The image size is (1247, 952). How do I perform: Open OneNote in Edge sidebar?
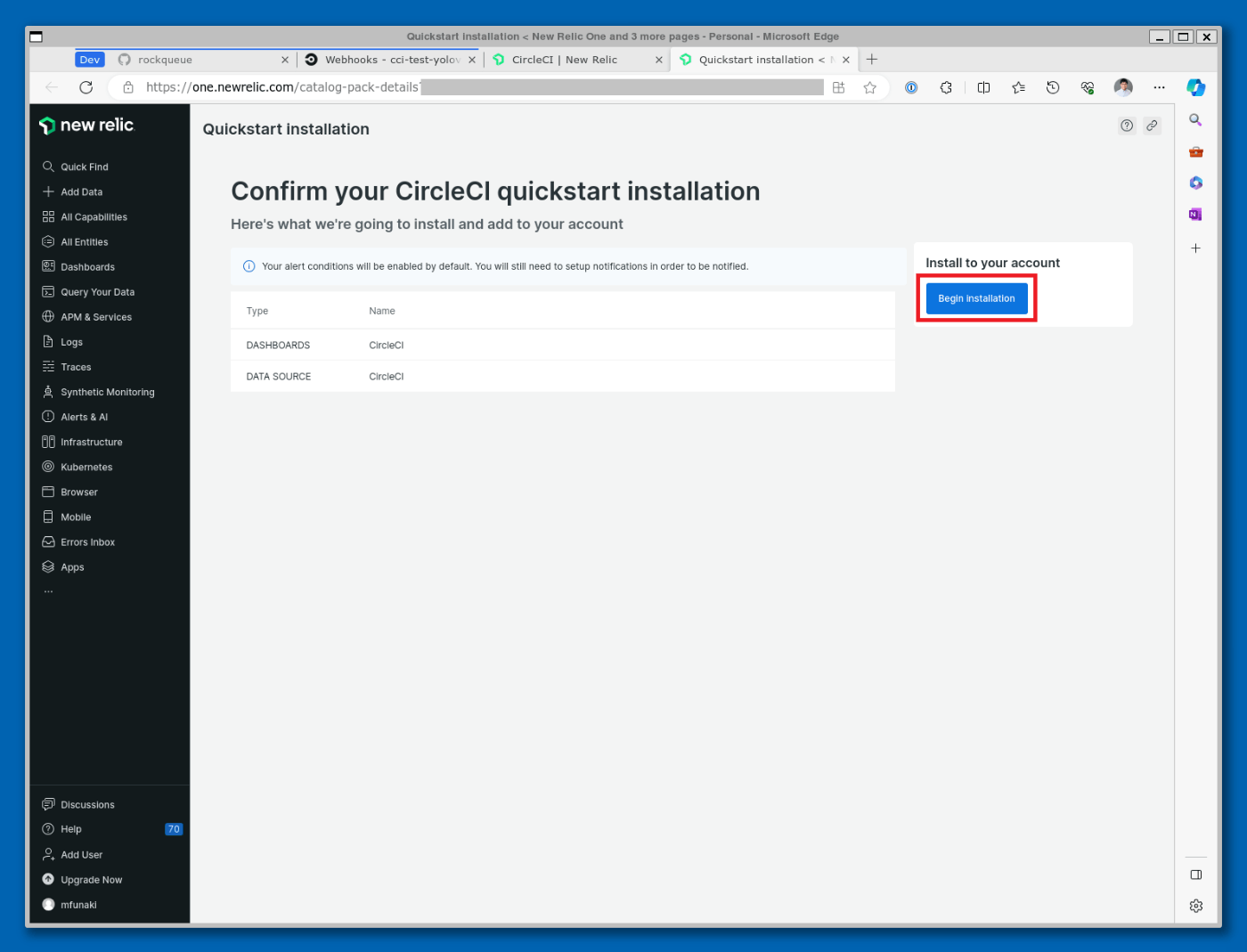click(1195, 215)
